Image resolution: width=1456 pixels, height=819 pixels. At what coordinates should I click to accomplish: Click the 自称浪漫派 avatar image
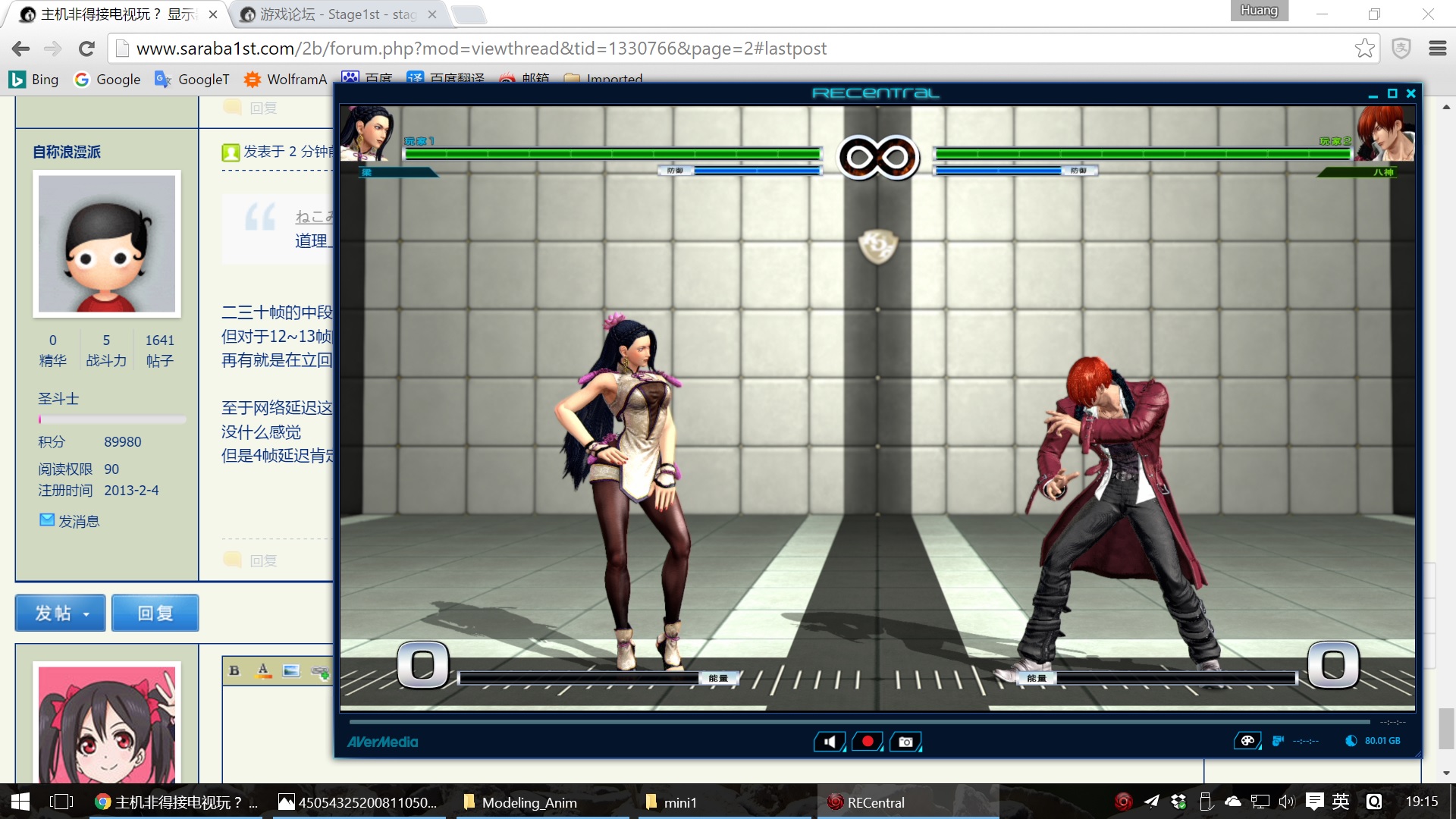pos(107,243)
